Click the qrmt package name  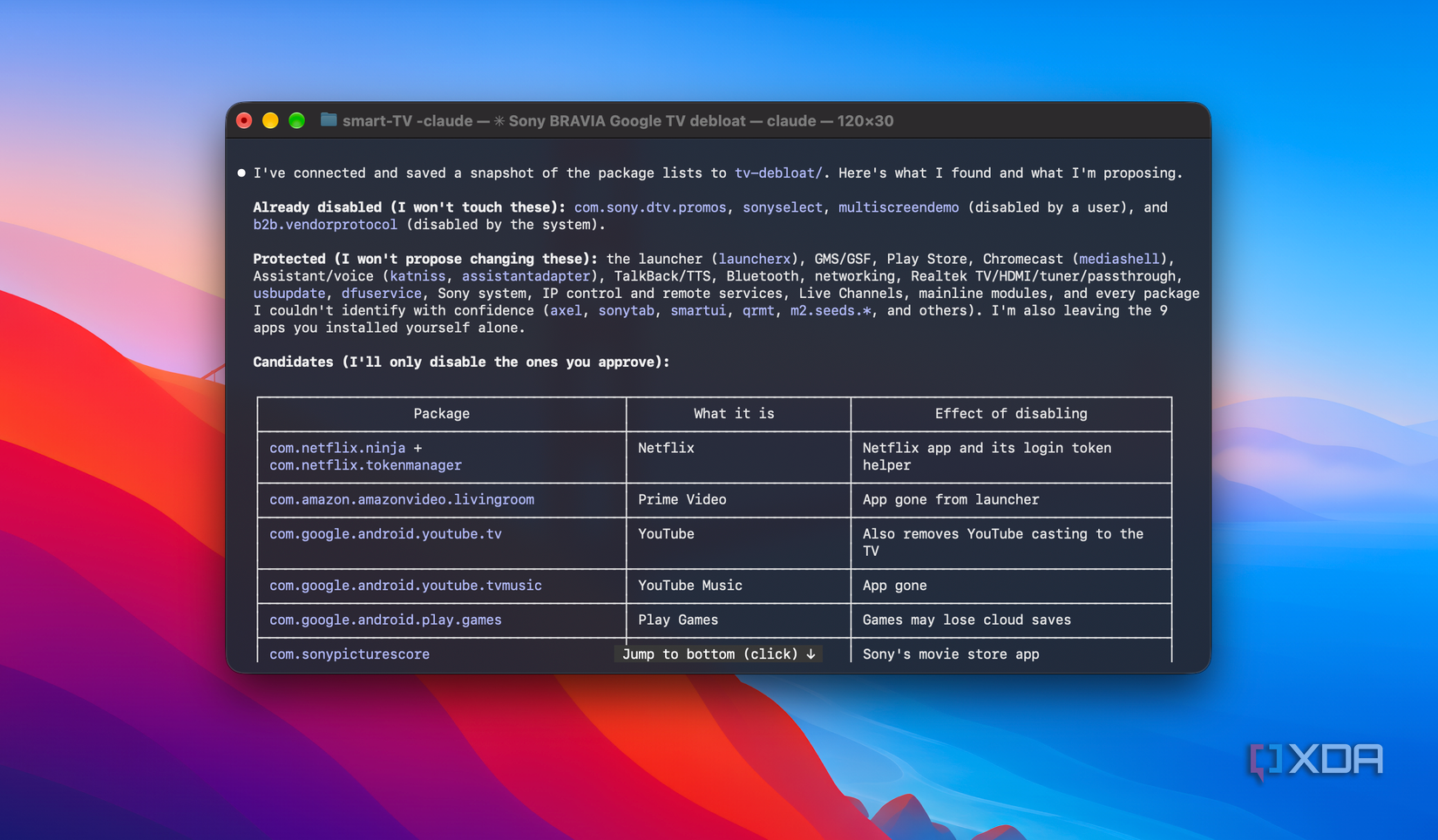point(758,310)
